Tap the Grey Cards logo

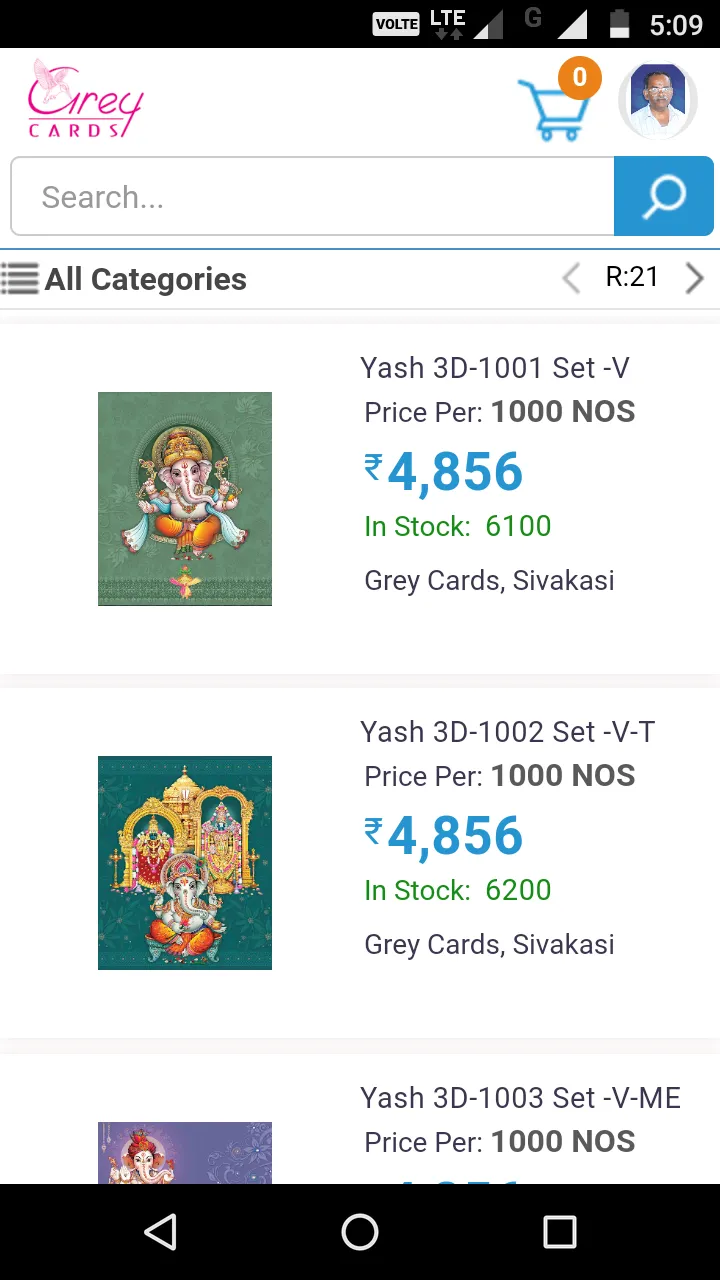pyautogui.click(x=85, y=99)
